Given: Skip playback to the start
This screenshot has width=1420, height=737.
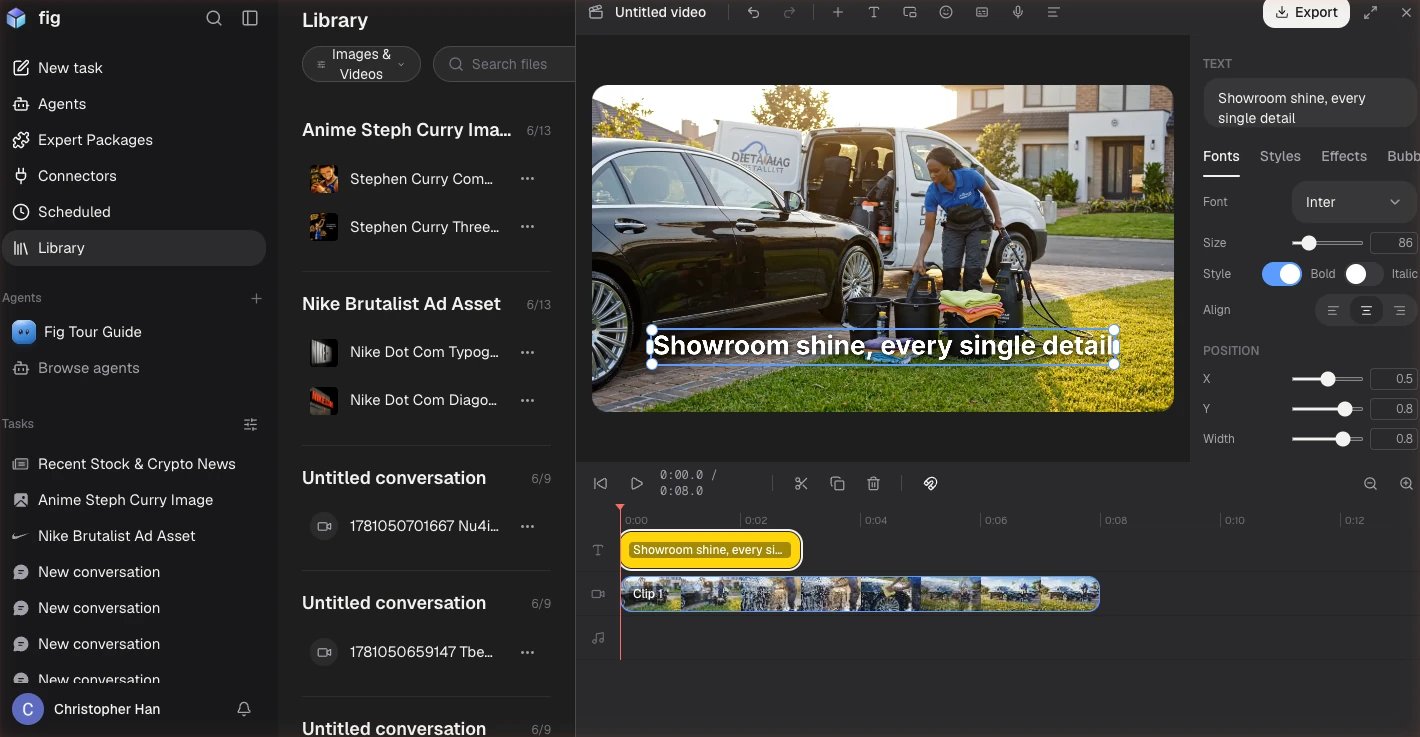Looking at the screenshot, I should (x=600, y=483).
